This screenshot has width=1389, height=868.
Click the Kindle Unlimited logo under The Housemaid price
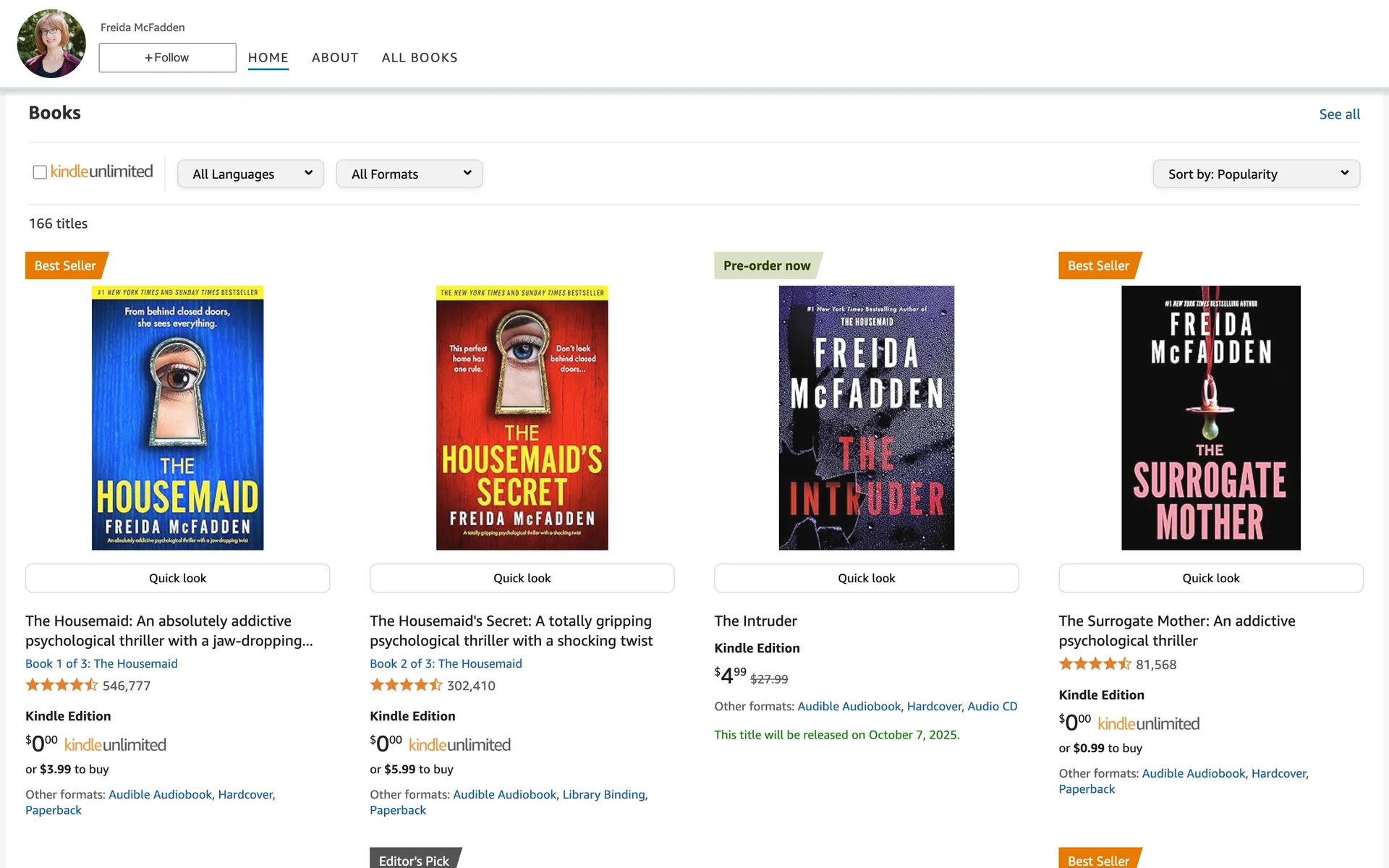coord(115,744)
